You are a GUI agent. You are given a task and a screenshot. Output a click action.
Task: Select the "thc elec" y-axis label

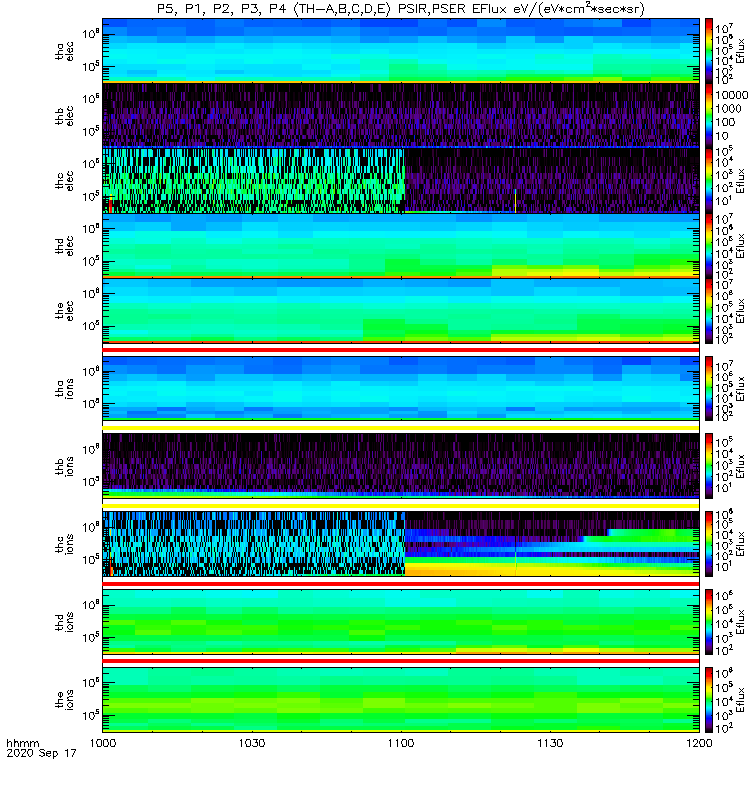click(x=65, y=181)
